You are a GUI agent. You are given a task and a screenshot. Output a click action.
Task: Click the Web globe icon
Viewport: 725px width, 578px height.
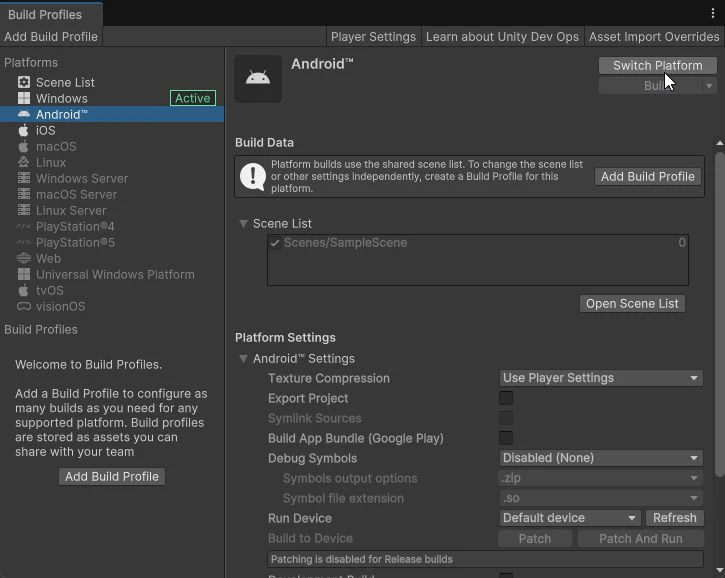(24, 258)
